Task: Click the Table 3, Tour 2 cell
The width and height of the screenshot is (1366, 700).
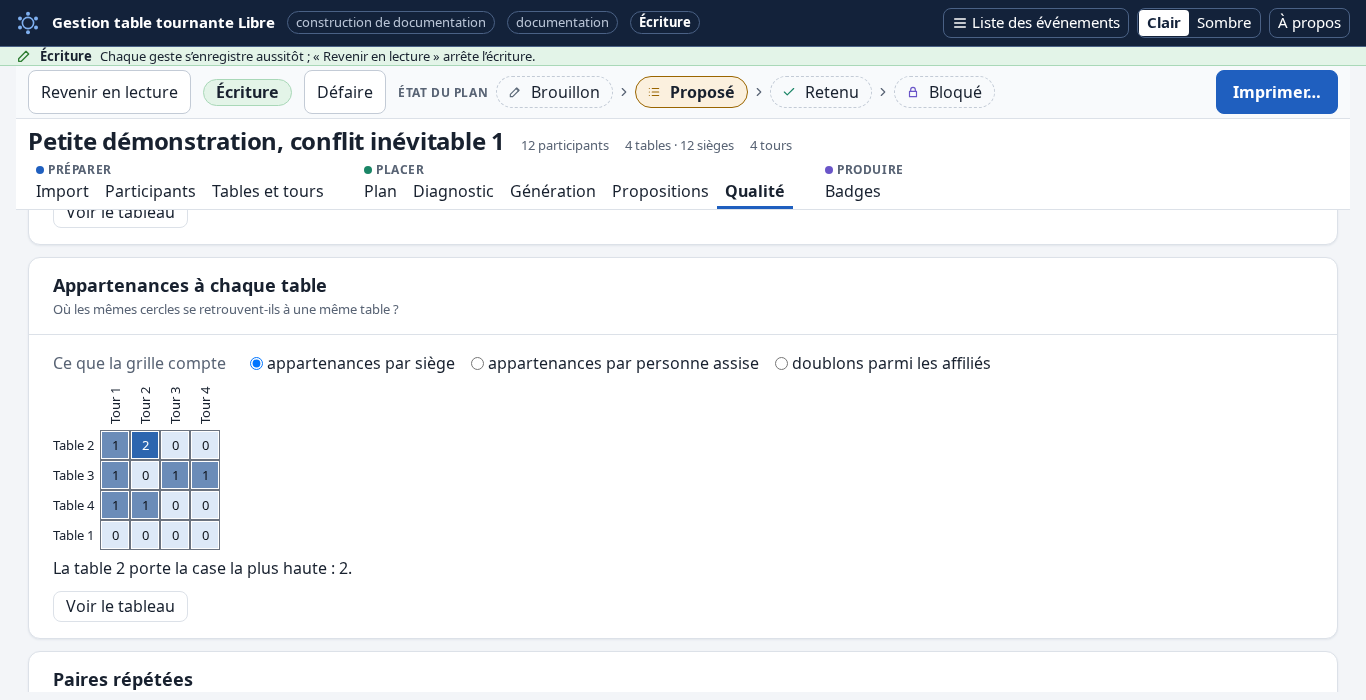Action: click(145, 475)
